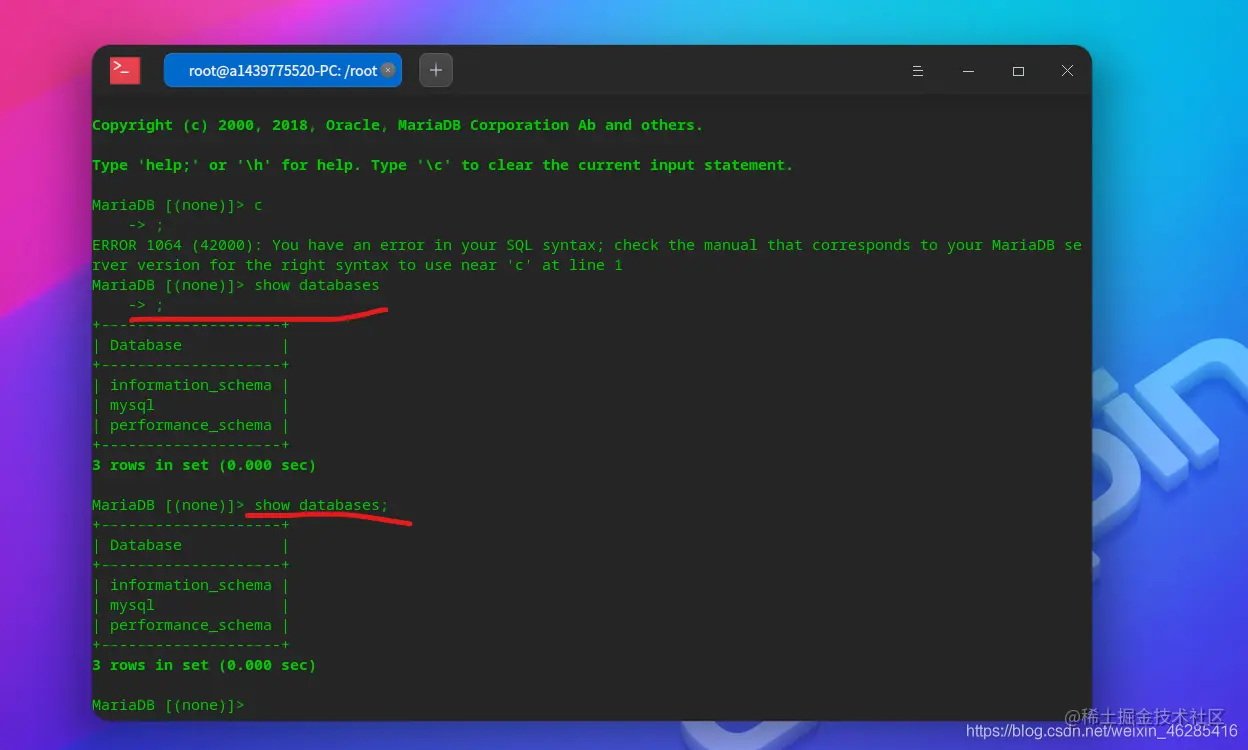This screenshot has height=750, width=1248.
Task: Click the first Database table header
Action: [x=146, y=345]
